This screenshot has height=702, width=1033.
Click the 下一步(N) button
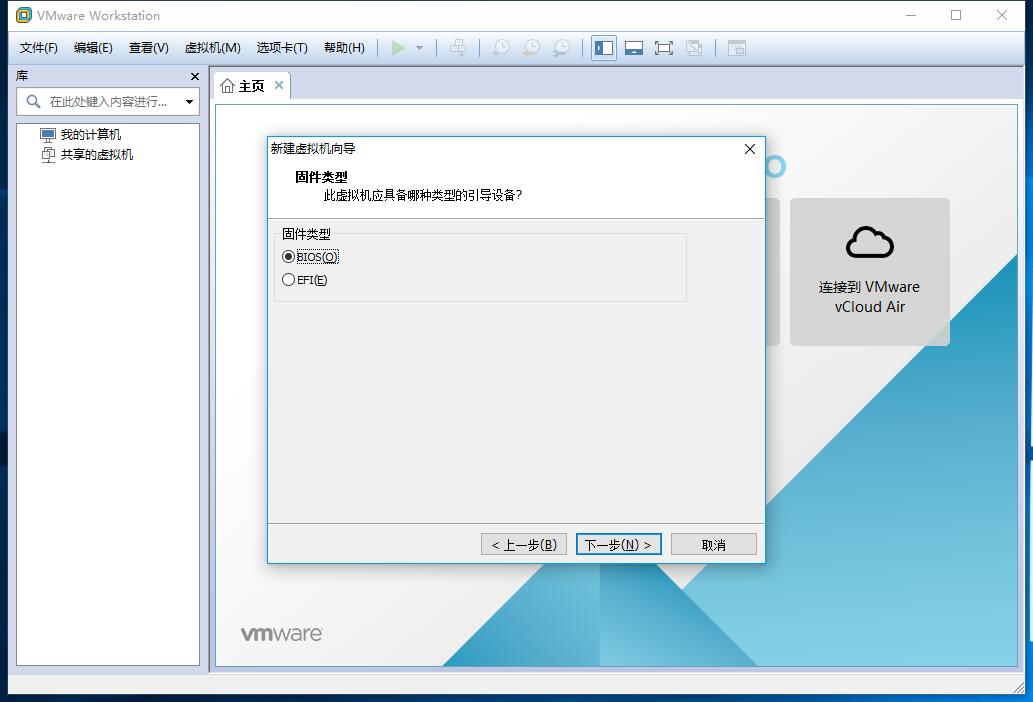tap(618, 543)
